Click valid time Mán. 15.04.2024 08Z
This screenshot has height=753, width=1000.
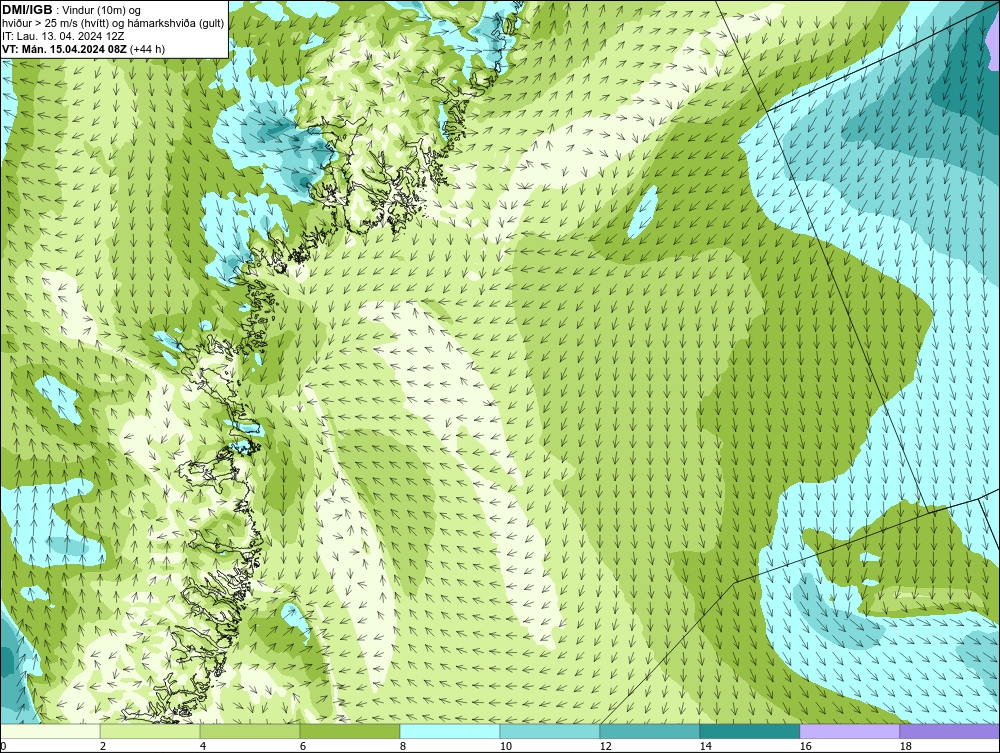[75, 48]
